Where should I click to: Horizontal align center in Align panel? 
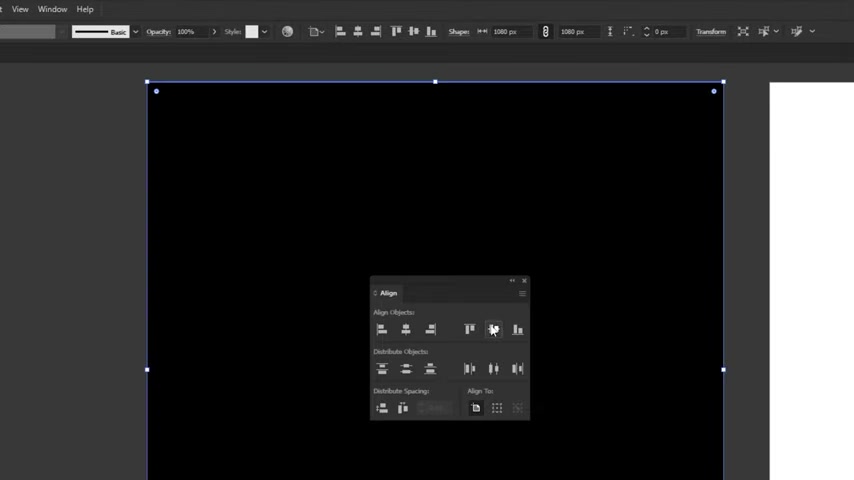tap(406, 329)
